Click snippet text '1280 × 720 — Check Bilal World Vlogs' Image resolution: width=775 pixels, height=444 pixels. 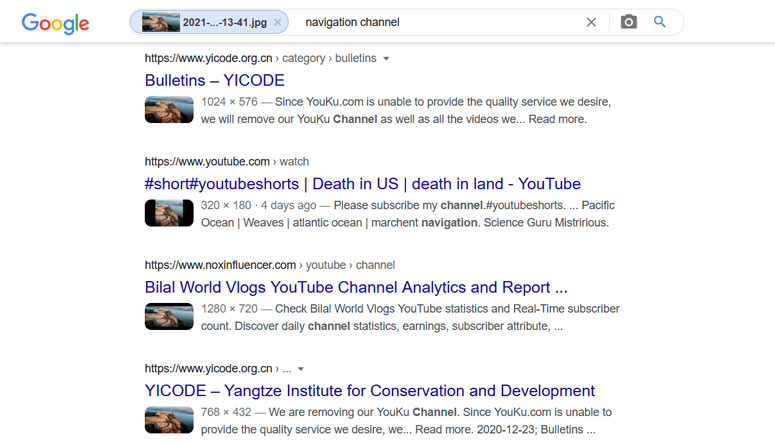[x=298, y=309]
